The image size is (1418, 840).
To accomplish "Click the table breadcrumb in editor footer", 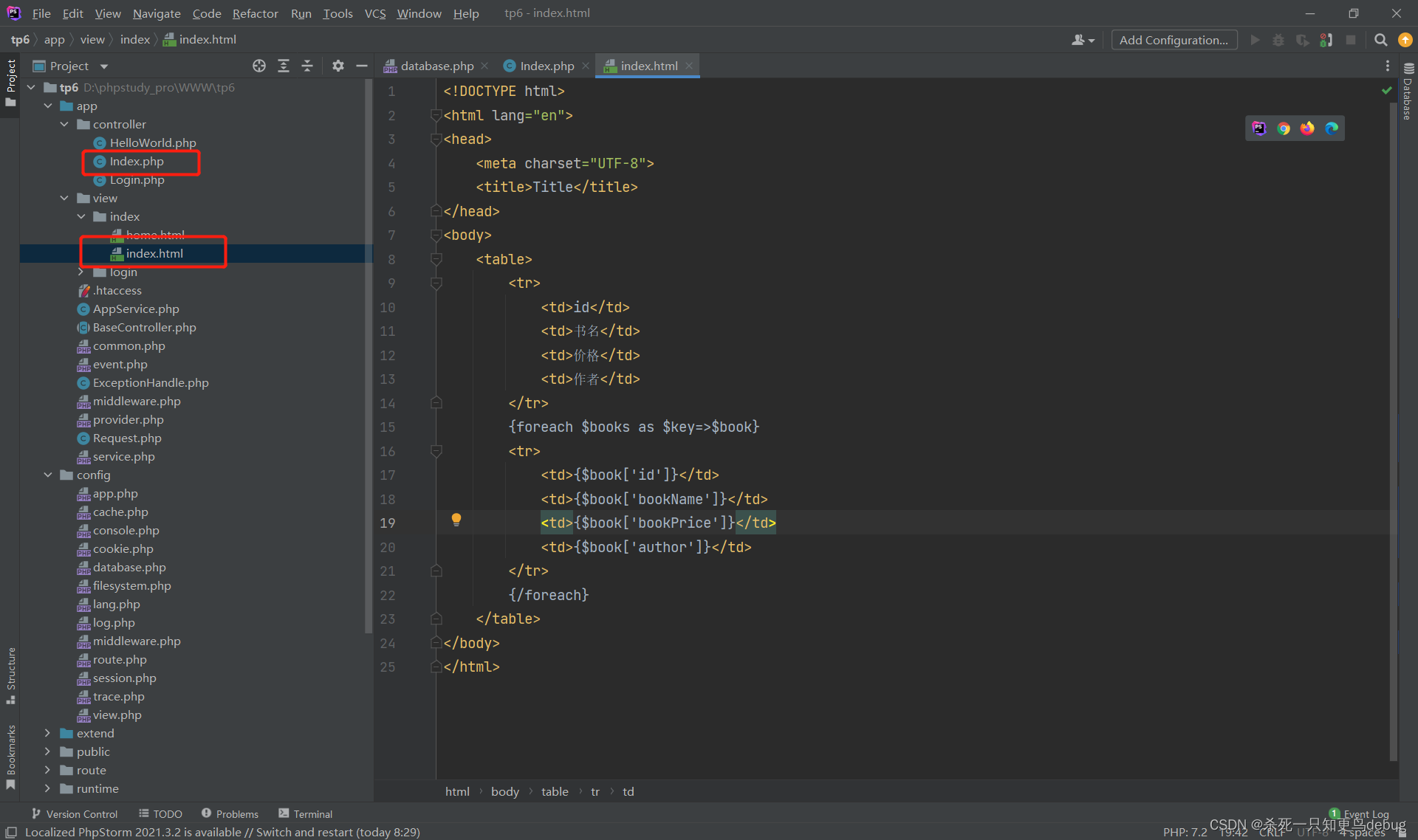I will point(555,791).
